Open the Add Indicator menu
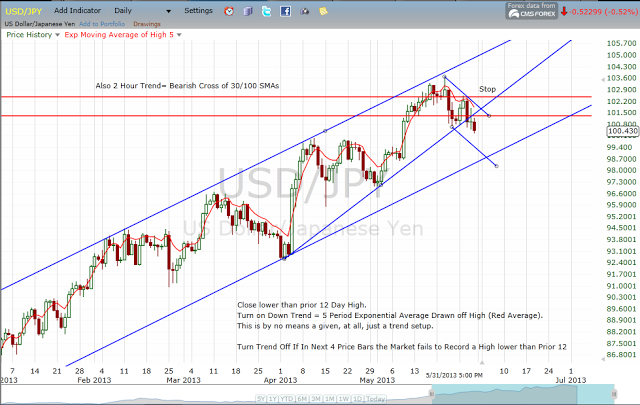The image size is (640, 405). tap(77, 11)
